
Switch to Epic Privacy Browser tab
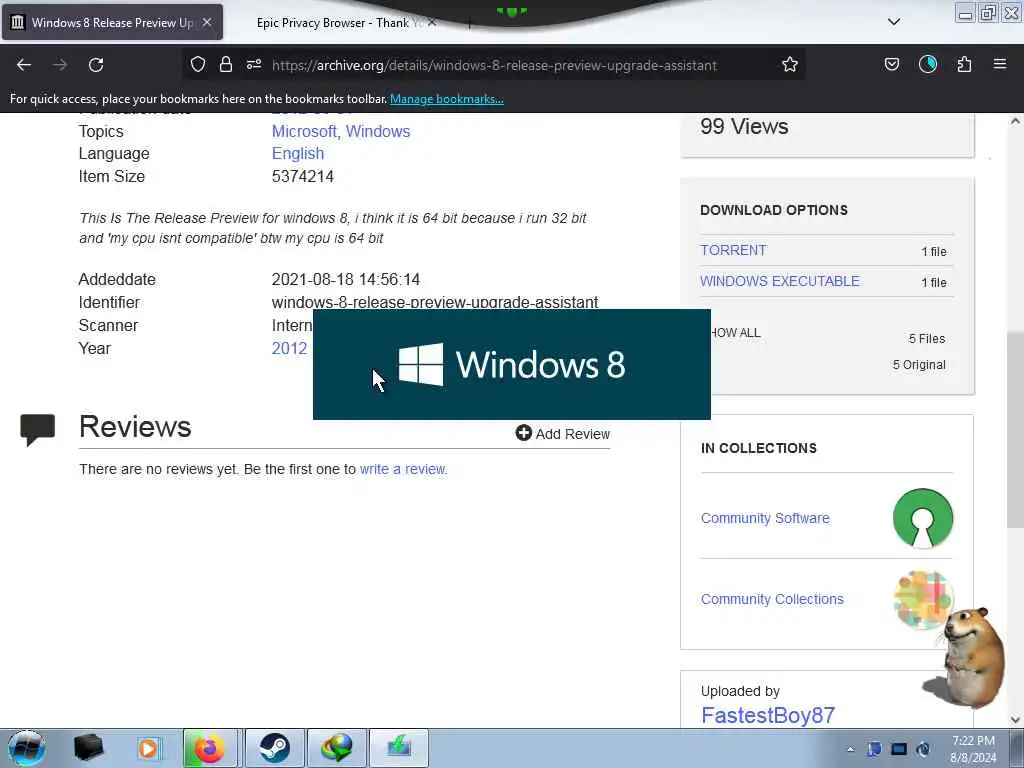[x=333, y=23]
